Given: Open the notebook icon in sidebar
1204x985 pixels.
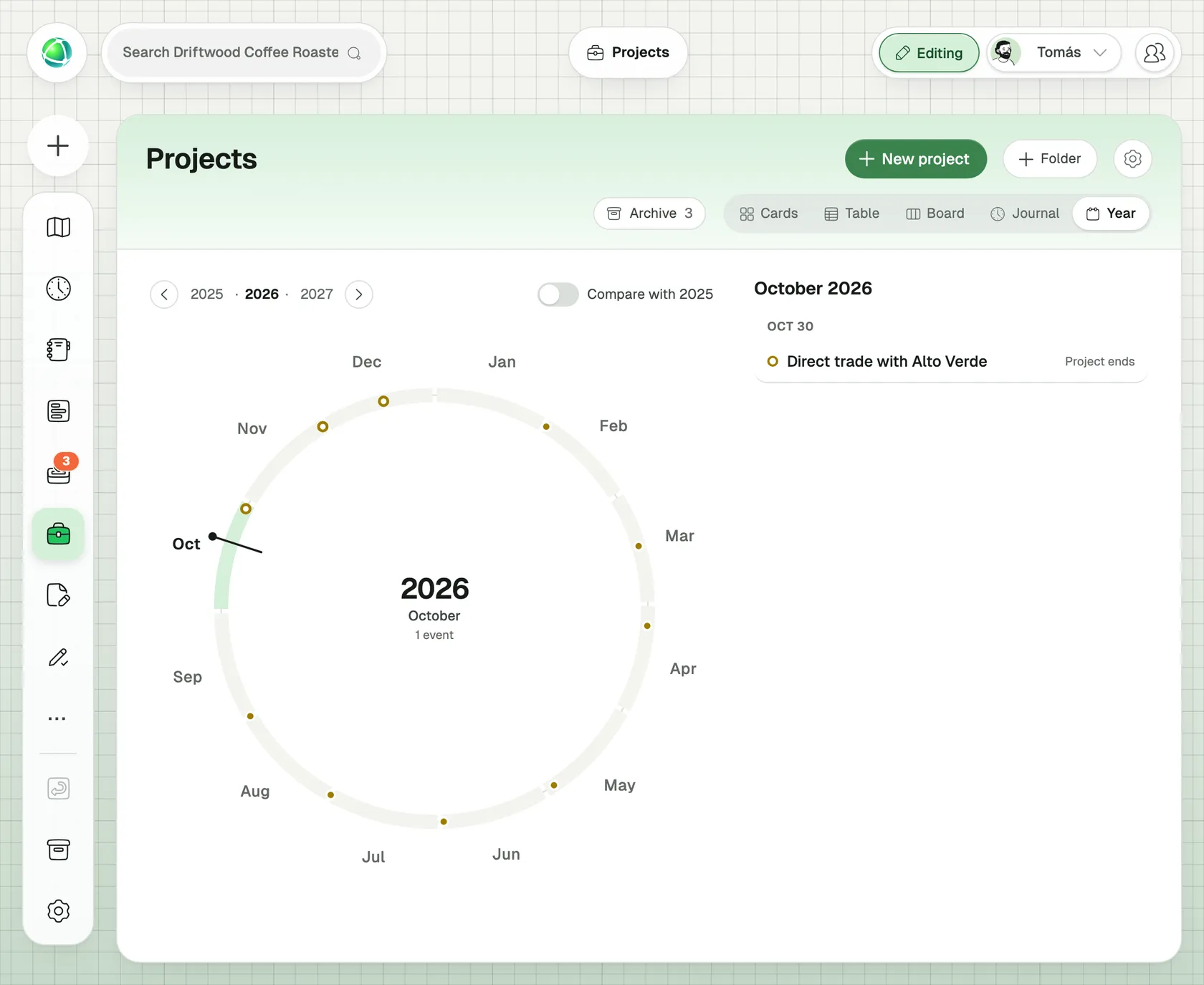Looking at the screenshot, I should click(58, 350).
